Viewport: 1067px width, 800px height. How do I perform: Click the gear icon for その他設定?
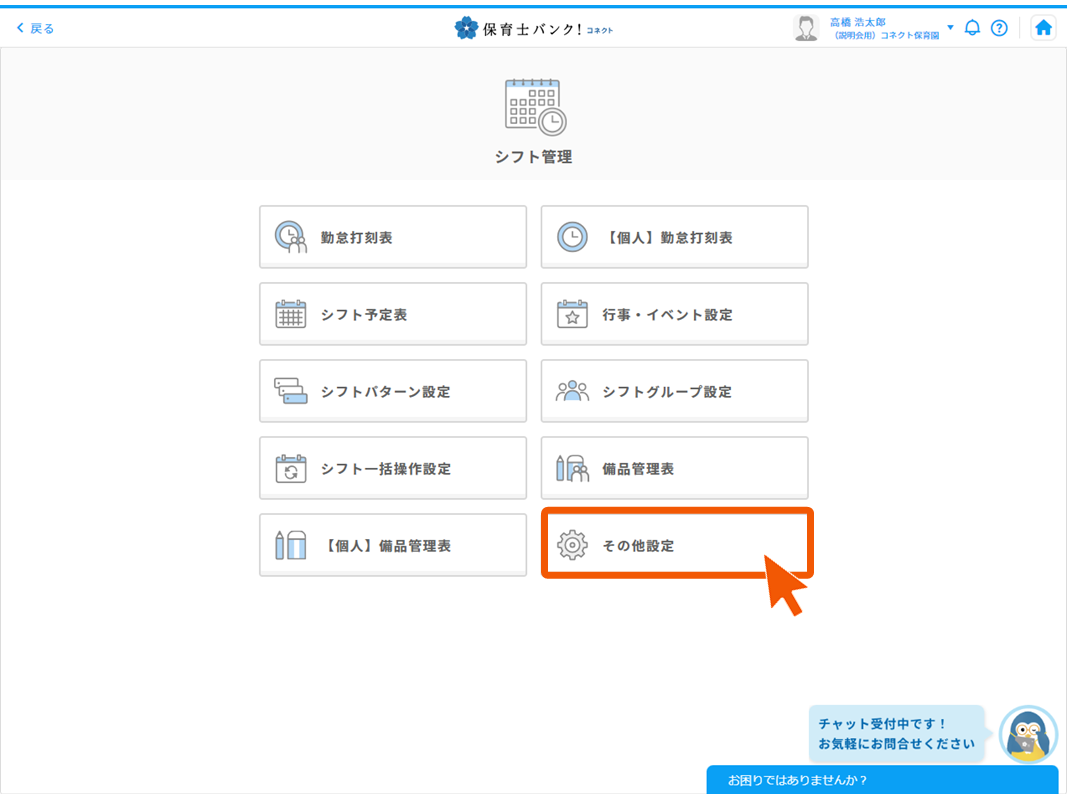[x=572, y=545]
